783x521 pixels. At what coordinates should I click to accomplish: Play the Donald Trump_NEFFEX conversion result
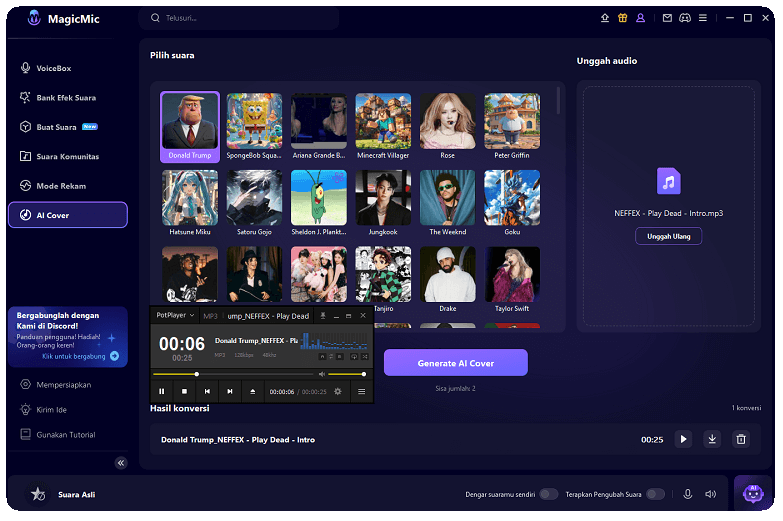683,439
